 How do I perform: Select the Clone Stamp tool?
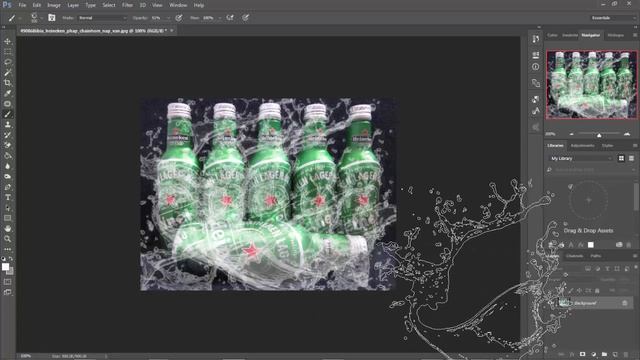point(7,124)
